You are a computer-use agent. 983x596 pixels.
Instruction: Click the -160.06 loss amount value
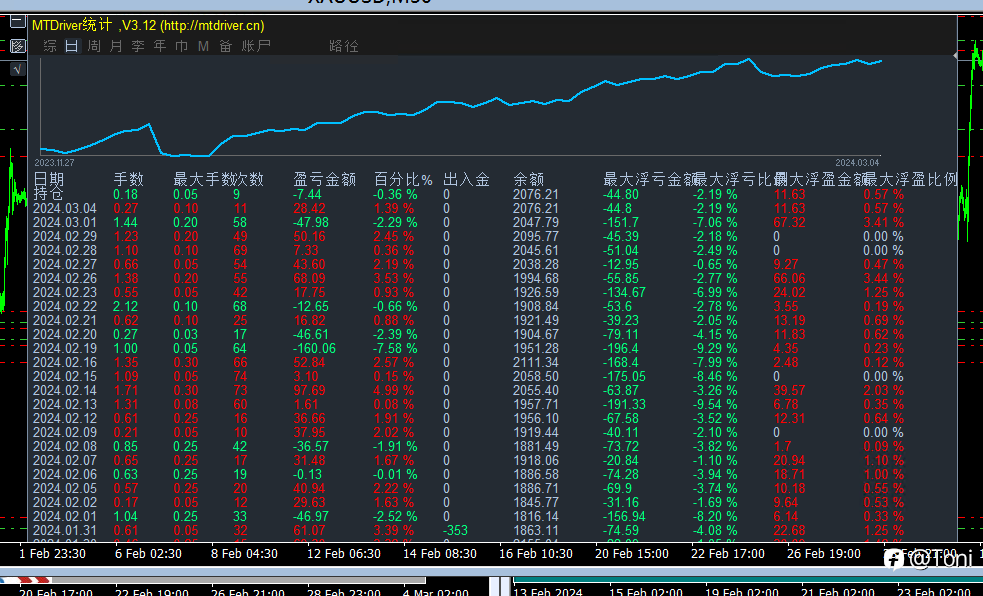[314, 348]
